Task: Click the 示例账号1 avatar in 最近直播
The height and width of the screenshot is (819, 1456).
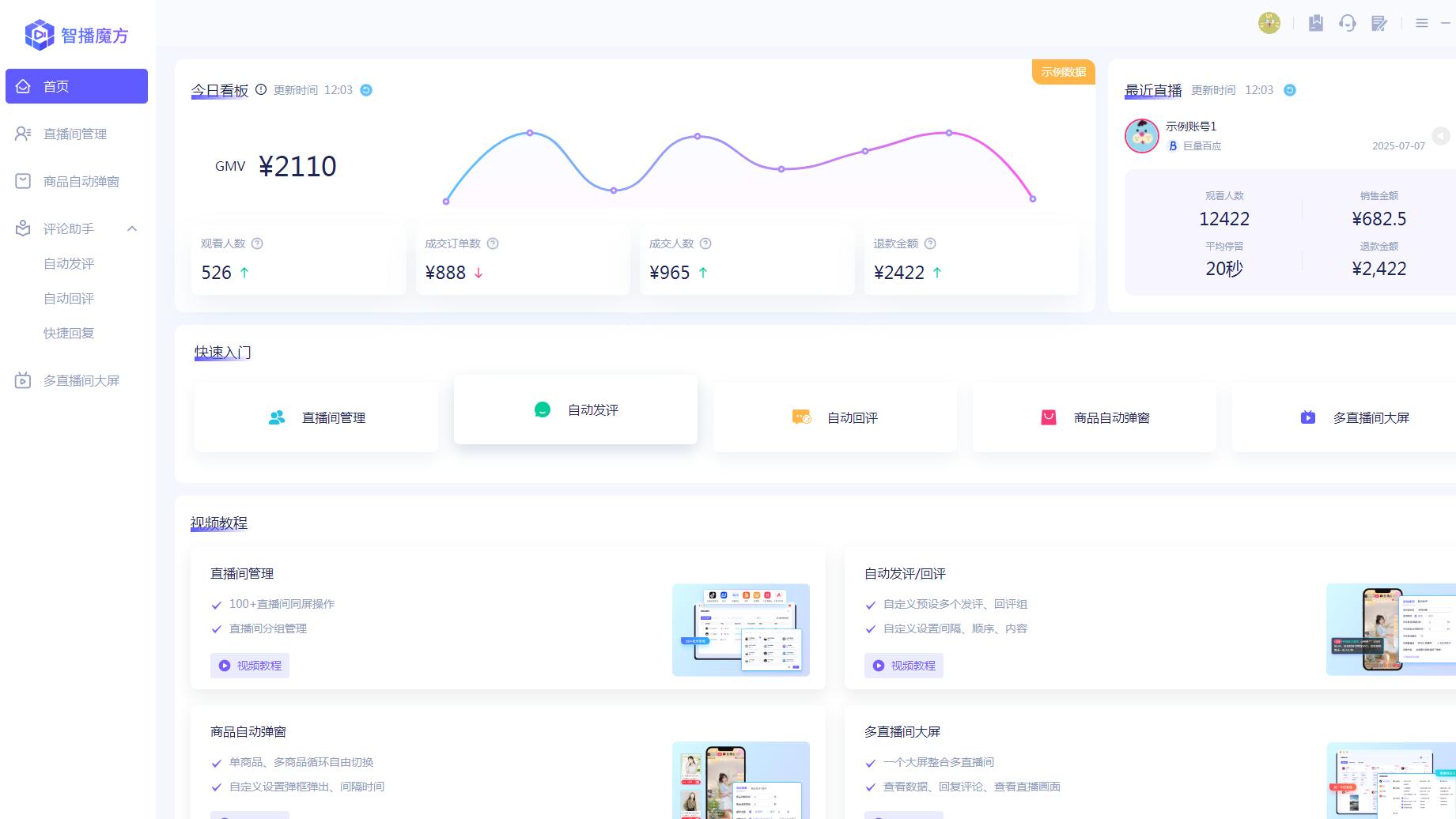Action: [x=1142, y=136]
